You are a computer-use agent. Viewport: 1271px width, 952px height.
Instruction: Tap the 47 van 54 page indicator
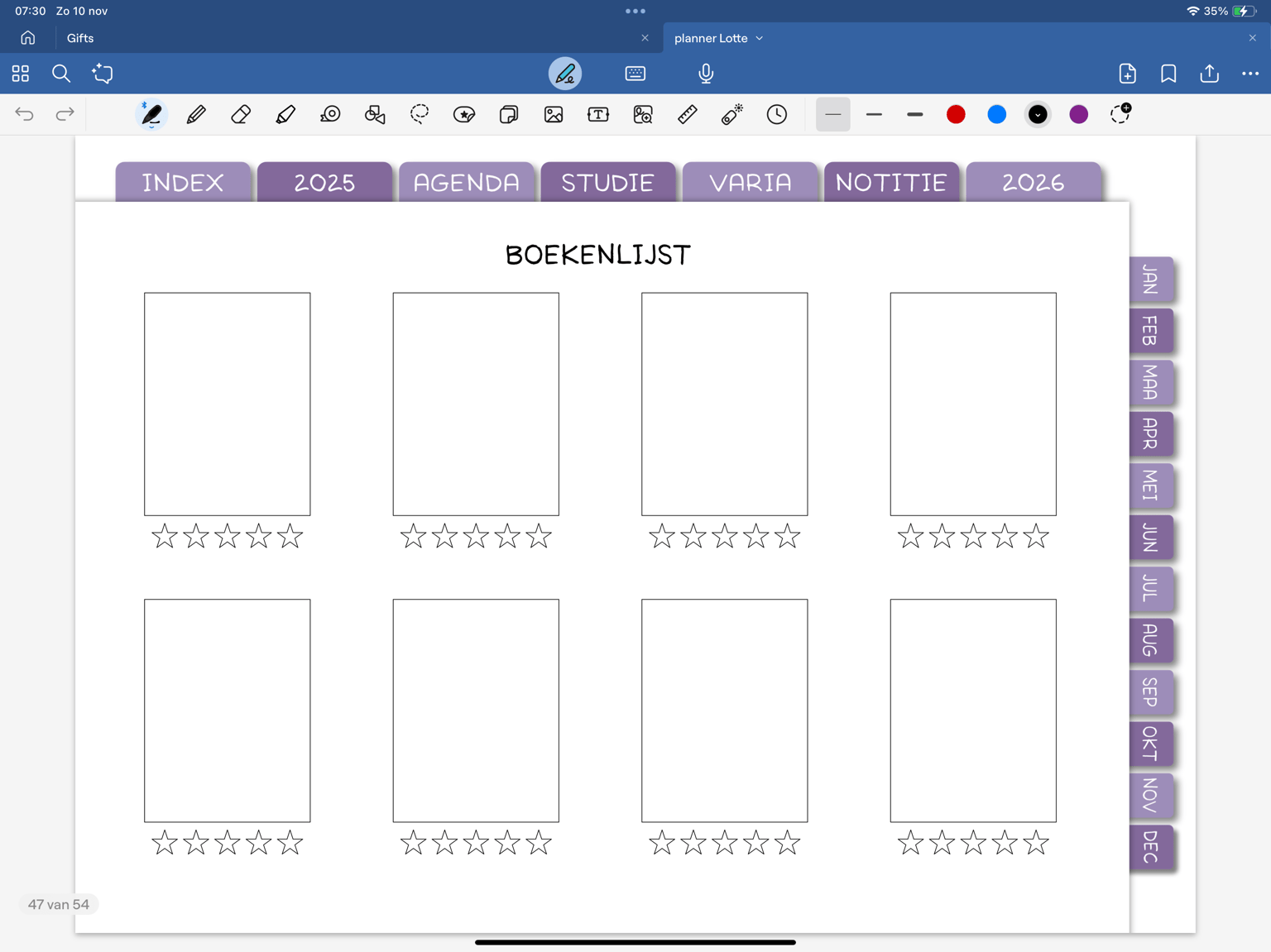point(59,904)
